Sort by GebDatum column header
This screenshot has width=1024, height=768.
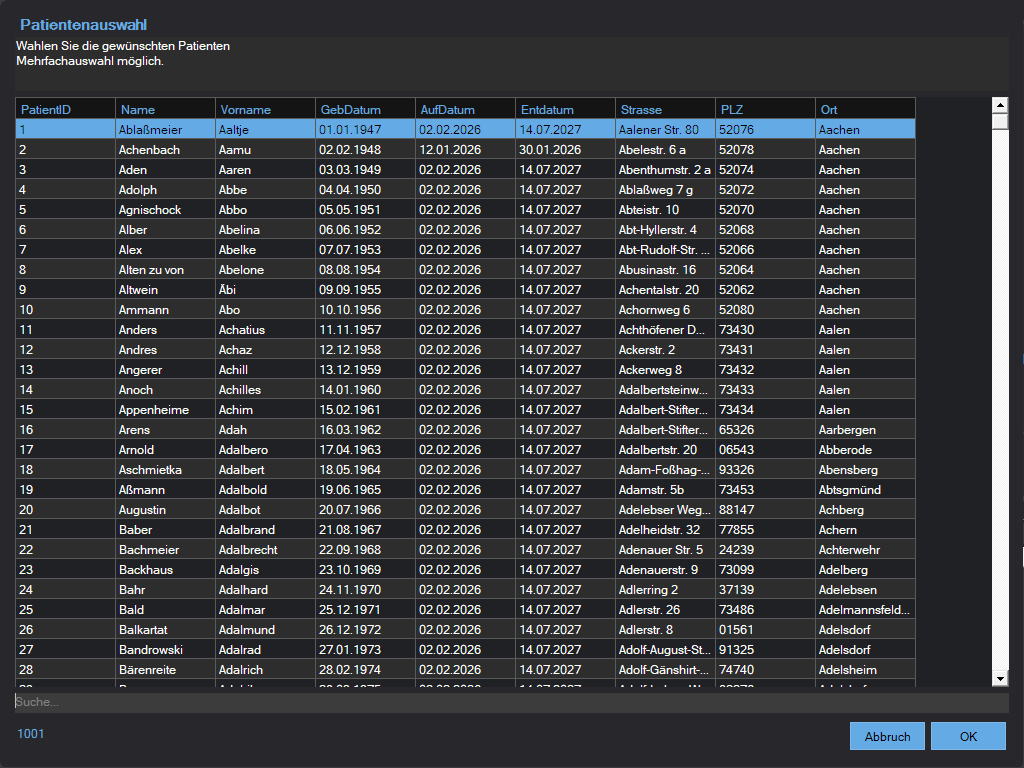(x=365, y=109)
